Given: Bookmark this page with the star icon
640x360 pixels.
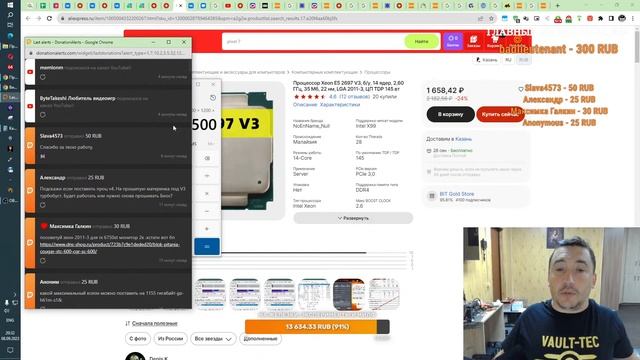Looking at the screenshot, I should tap(491, 18).
